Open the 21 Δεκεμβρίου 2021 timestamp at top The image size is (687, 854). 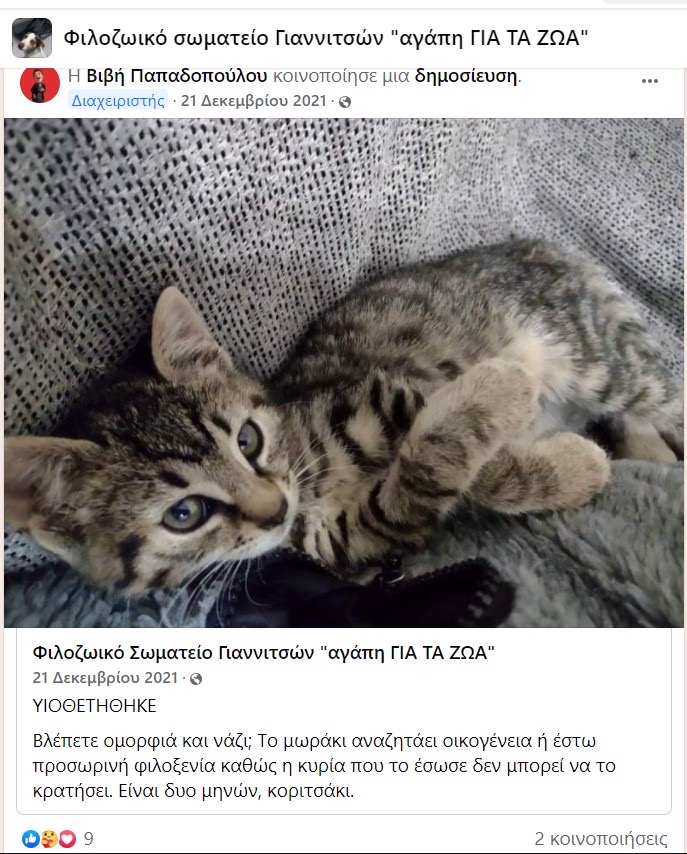coord(253,101)
